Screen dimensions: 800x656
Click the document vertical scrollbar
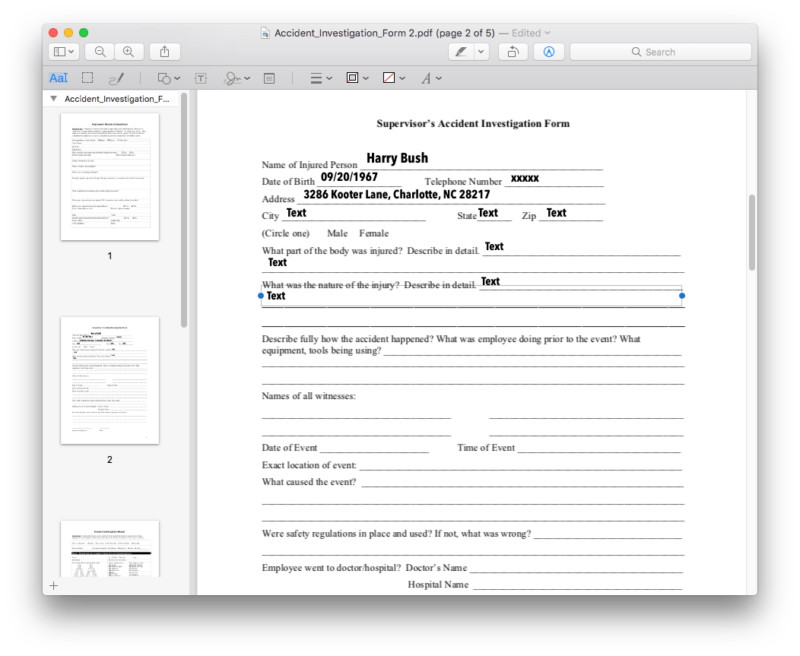tap(752, 232)
